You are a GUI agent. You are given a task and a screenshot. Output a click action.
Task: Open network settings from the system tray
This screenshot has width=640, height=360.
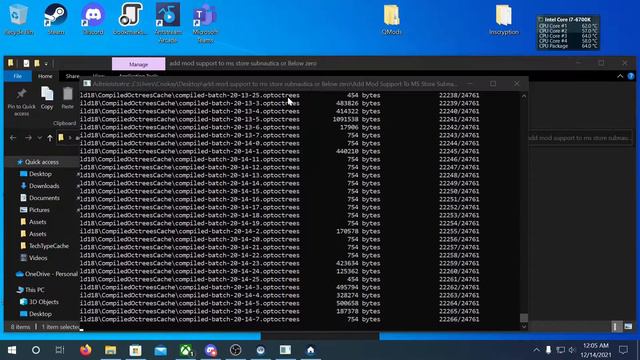561,350
